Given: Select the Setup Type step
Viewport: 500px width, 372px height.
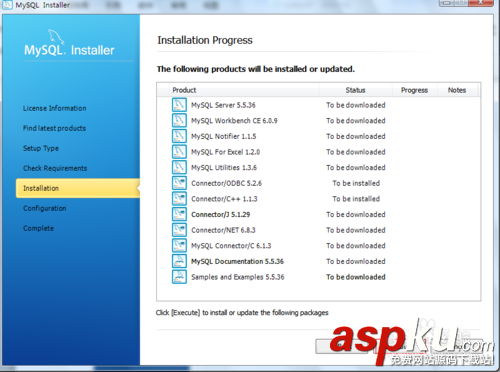Looking at the screenshot, I should 41,148.
